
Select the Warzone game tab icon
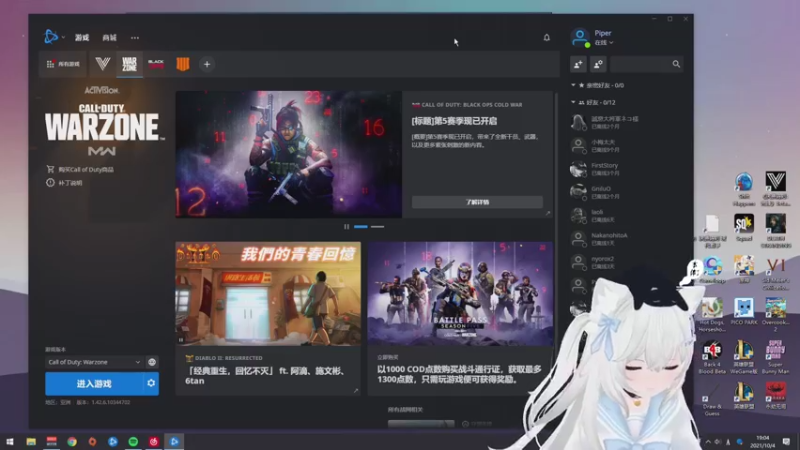(130, 64)
